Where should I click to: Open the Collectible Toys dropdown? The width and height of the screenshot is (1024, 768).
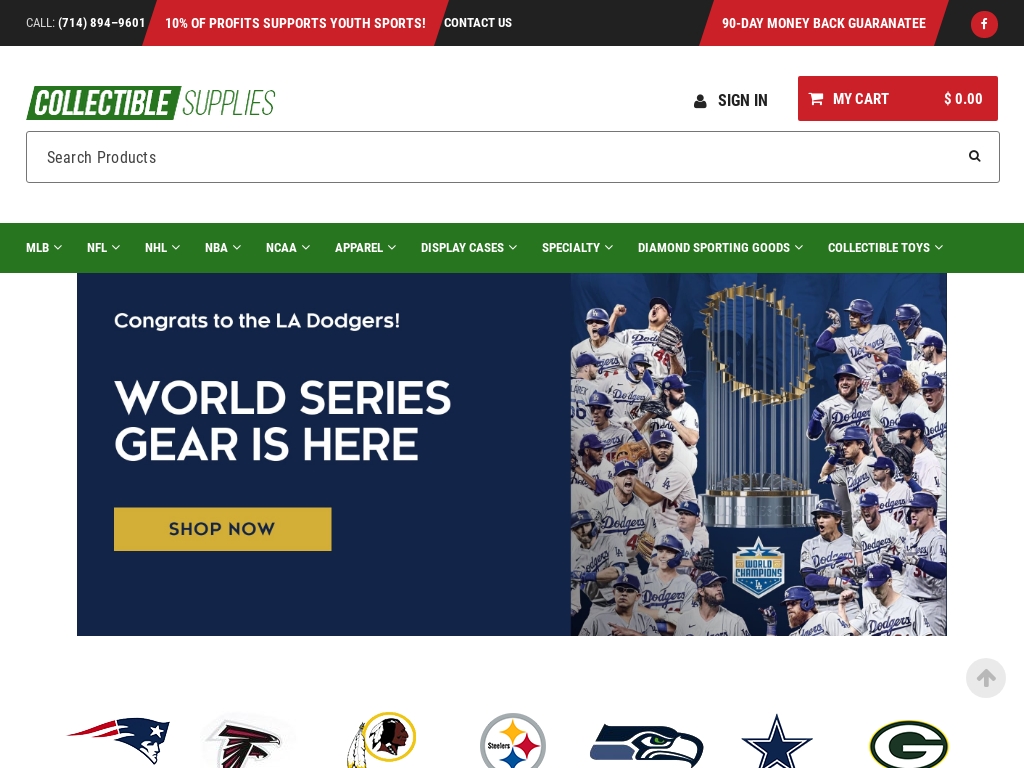pos(885,248)
